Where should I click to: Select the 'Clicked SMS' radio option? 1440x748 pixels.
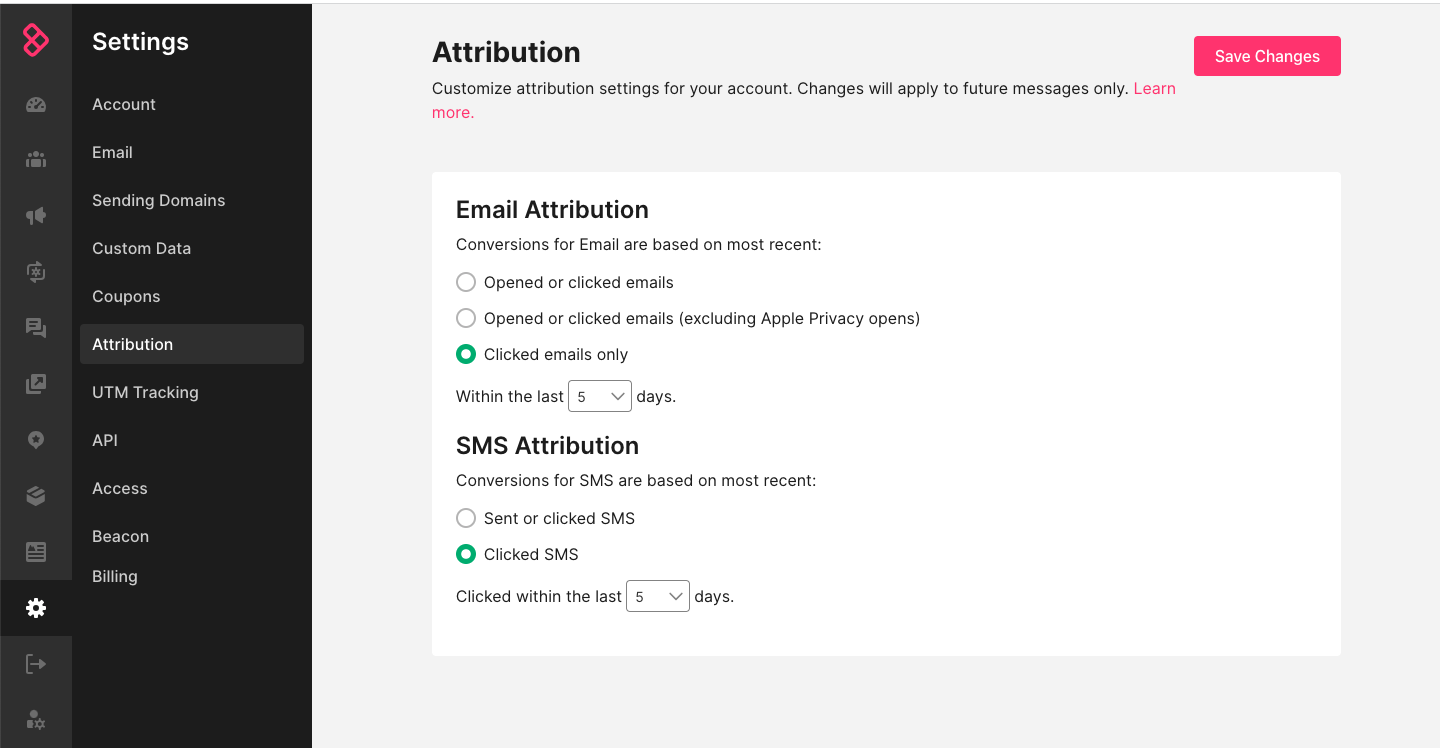[x=466, y=554]
